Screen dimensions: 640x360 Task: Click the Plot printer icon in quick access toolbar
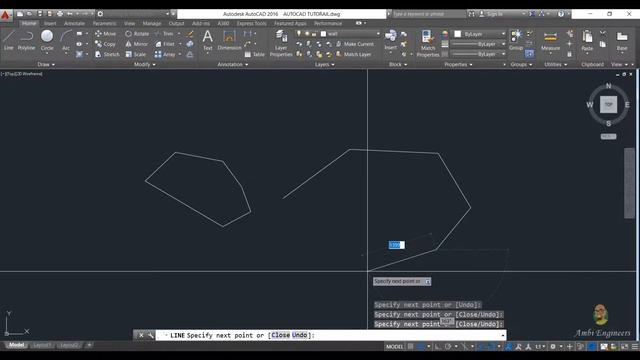(60, 13)
